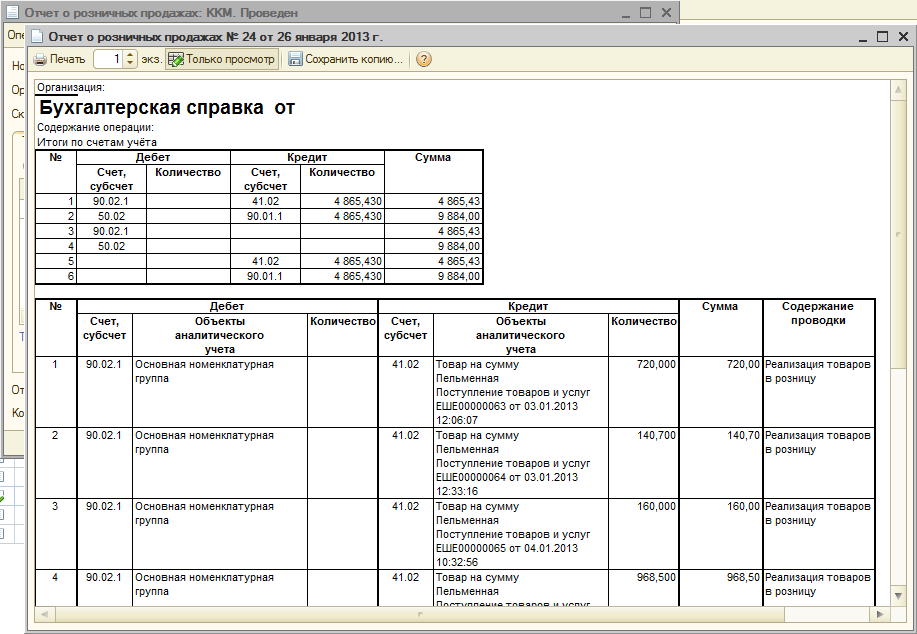The image size is (917, 634).
Task: Click Сохранить копию... to save a copy
Action: click(x=346, y=59)
